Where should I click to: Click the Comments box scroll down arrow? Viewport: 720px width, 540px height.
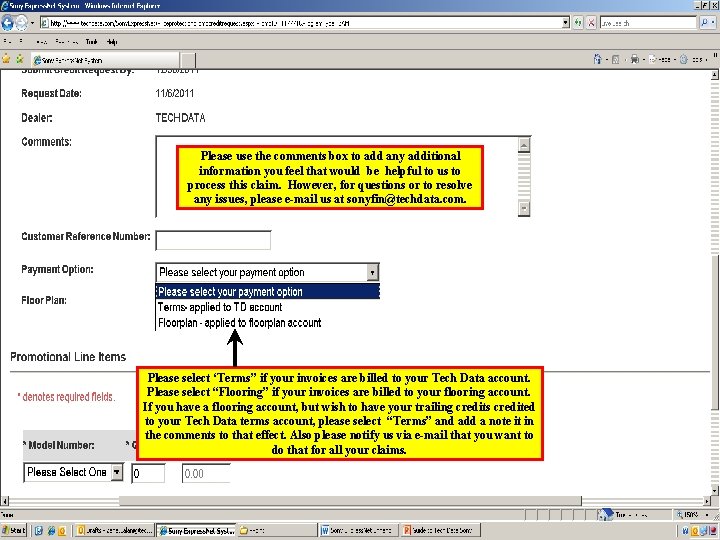[524, 208]
